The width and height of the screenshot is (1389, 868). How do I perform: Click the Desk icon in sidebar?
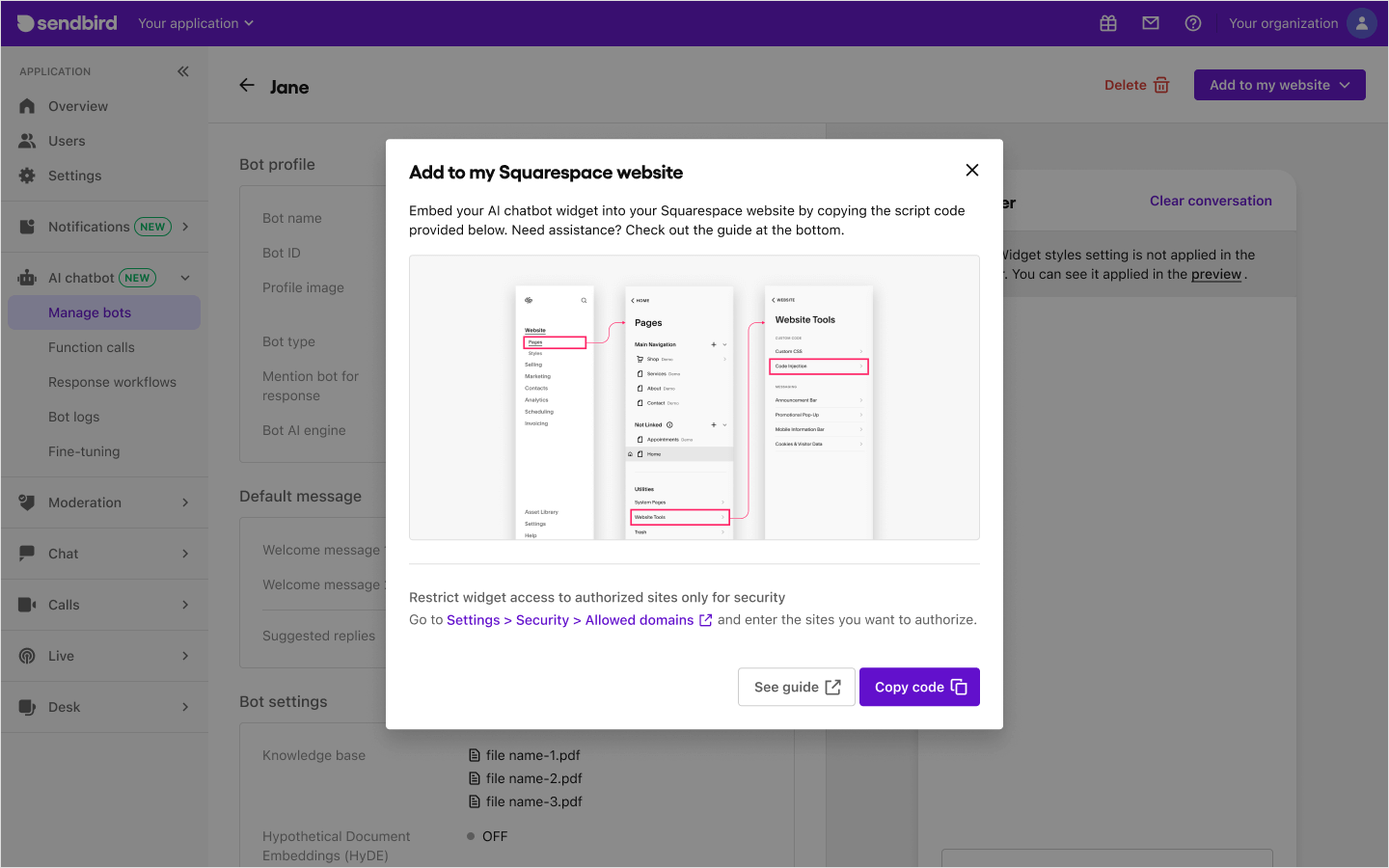27,707
